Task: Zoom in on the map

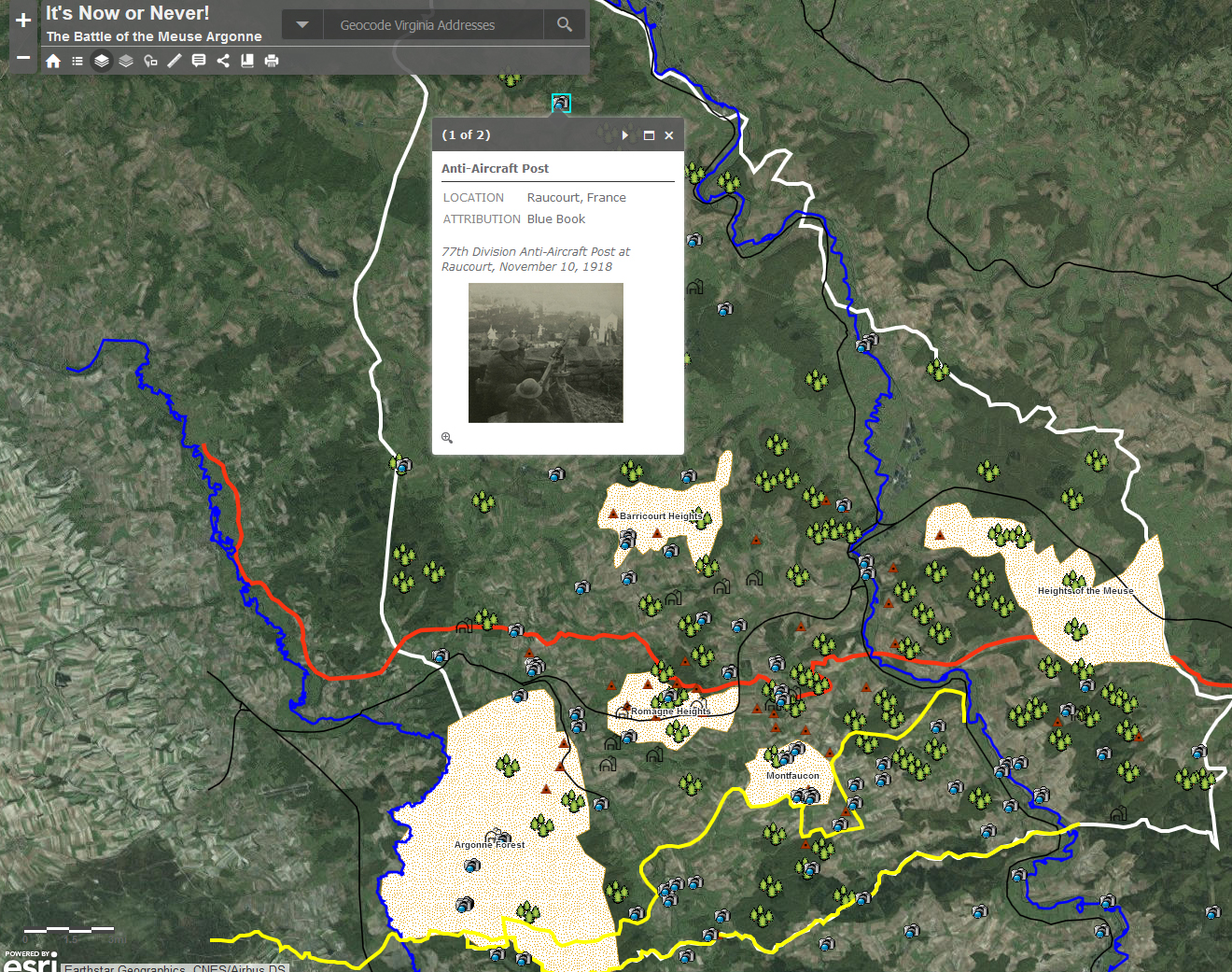Action: pos(22,21)
